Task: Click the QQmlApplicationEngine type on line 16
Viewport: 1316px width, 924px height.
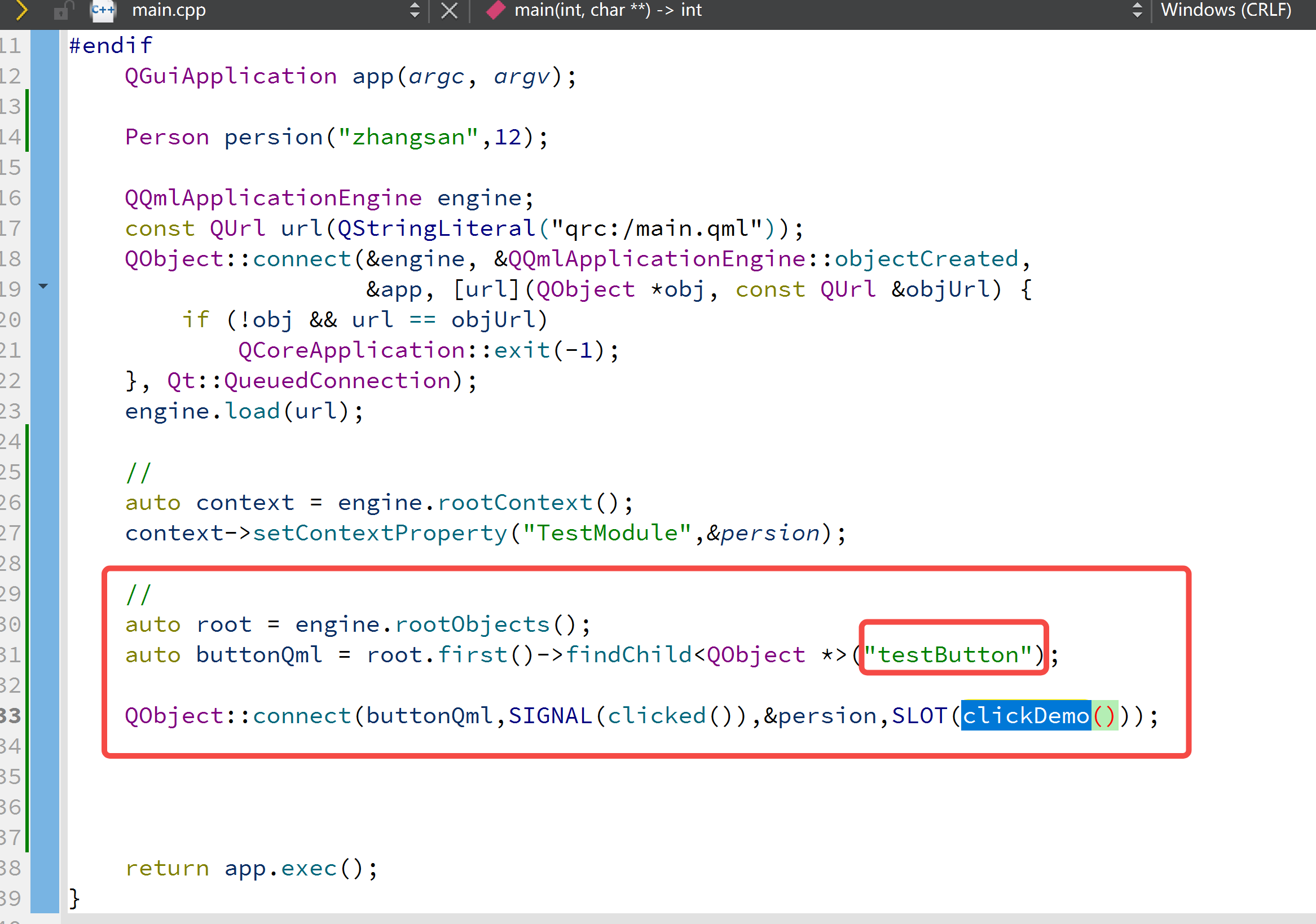Action: (x=273, y=198)
